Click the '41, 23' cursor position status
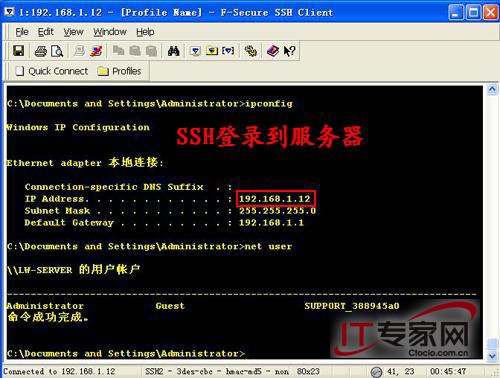500x378 pixels. point(401,371)
